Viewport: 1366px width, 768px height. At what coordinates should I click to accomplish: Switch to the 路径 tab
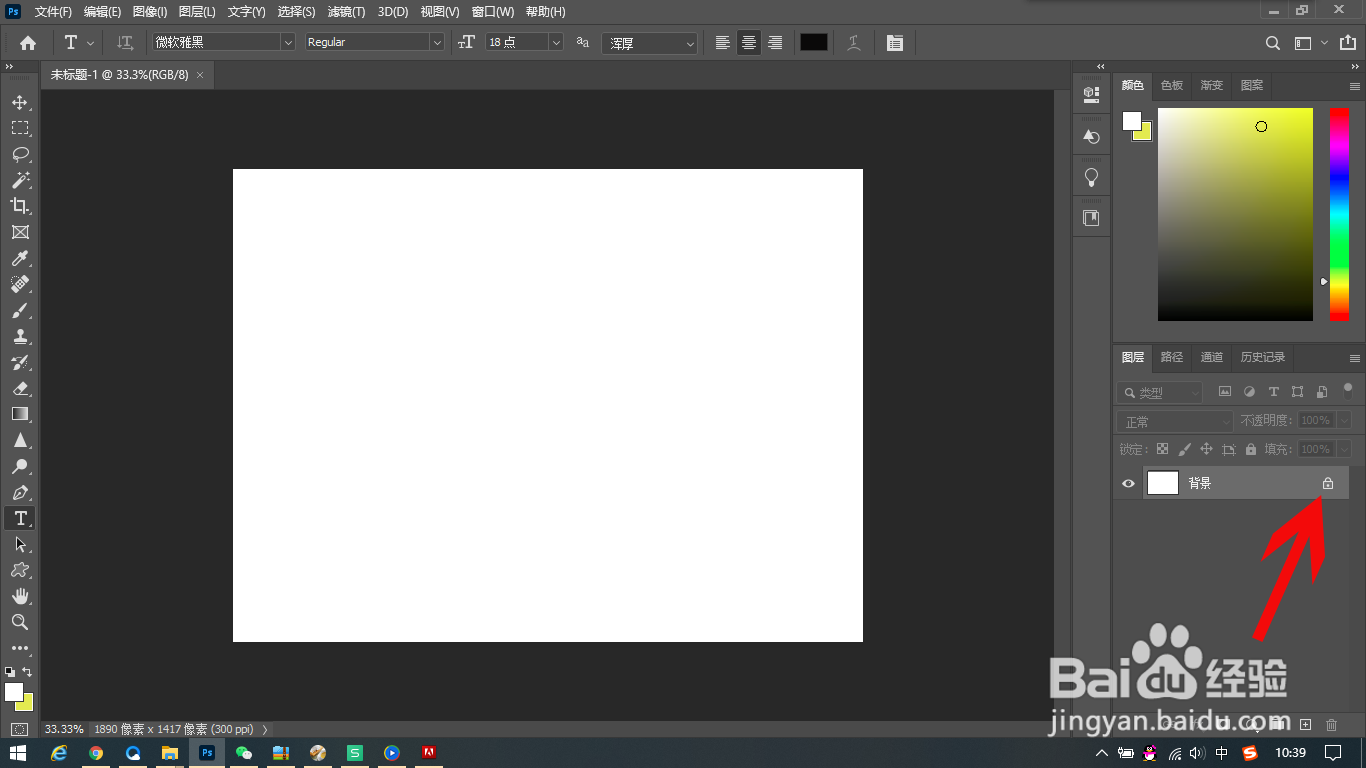pyautogui.click(x=1172, y=357)
